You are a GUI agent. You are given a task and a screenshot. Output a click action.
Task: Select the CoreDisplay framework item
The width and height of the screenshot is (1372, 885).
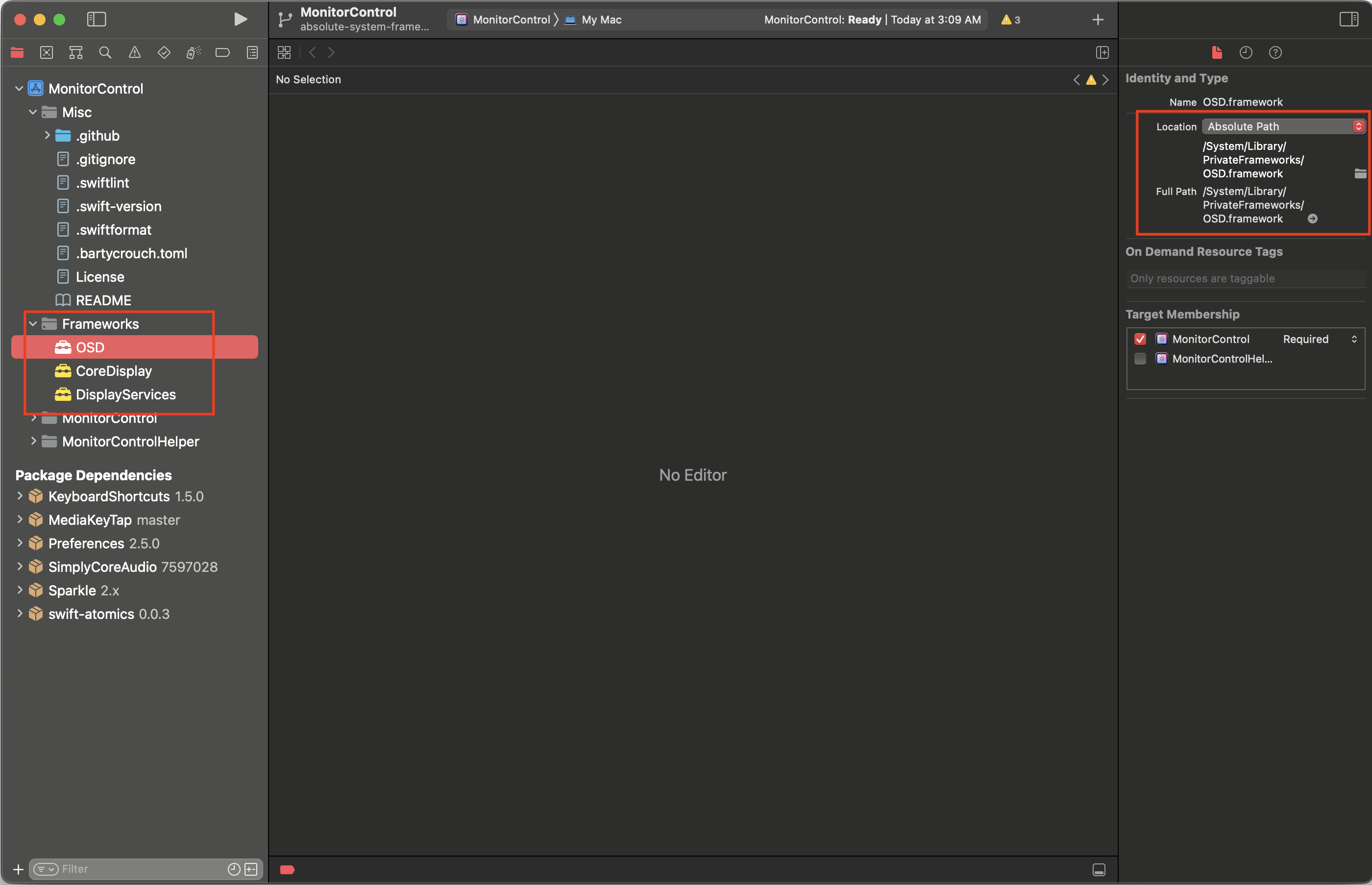pos(114,371)
